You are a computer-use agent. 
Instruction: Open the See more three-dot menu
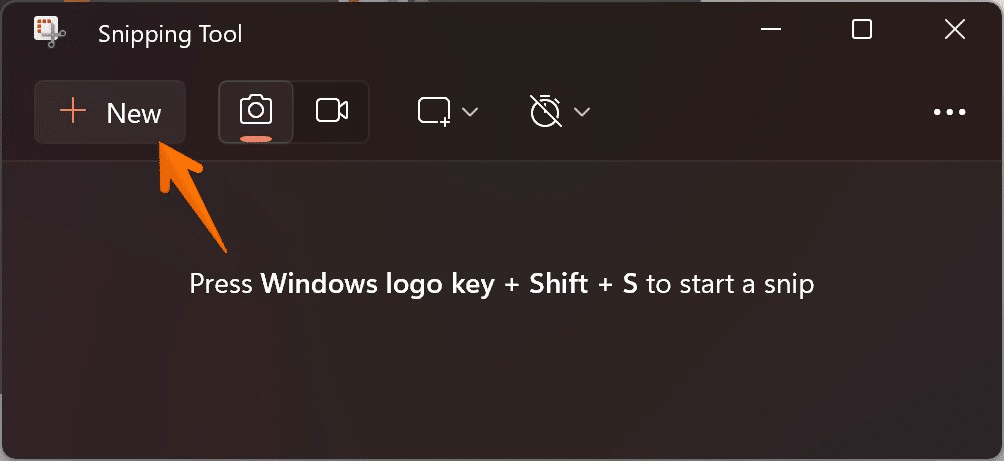point(949,112)
